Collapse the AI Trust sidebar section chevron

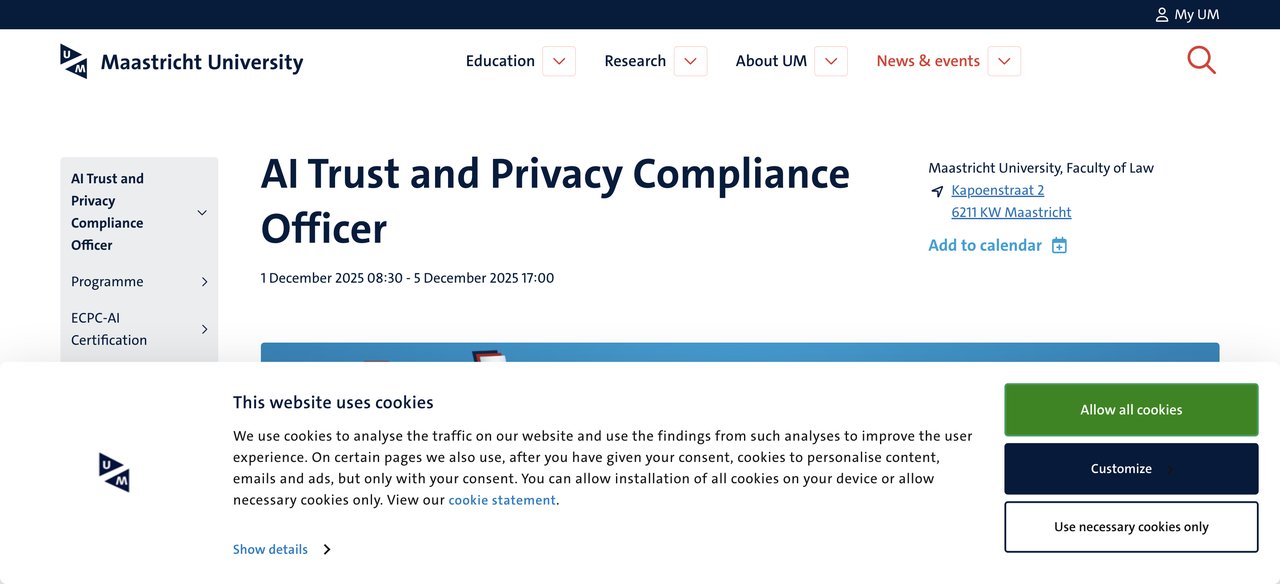(202, 212)
